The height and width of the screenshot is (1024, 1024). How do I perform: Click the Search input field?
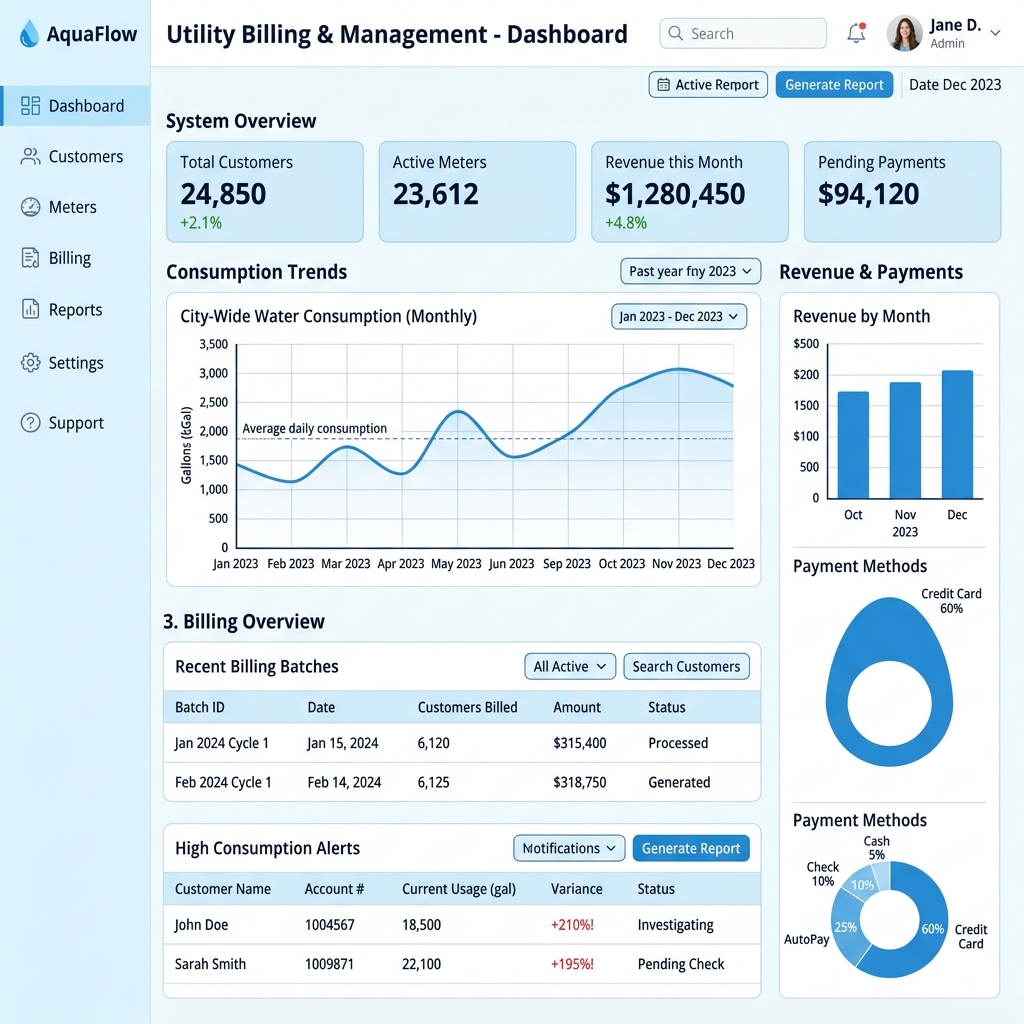pyautogui.click(x=743, y=33)
